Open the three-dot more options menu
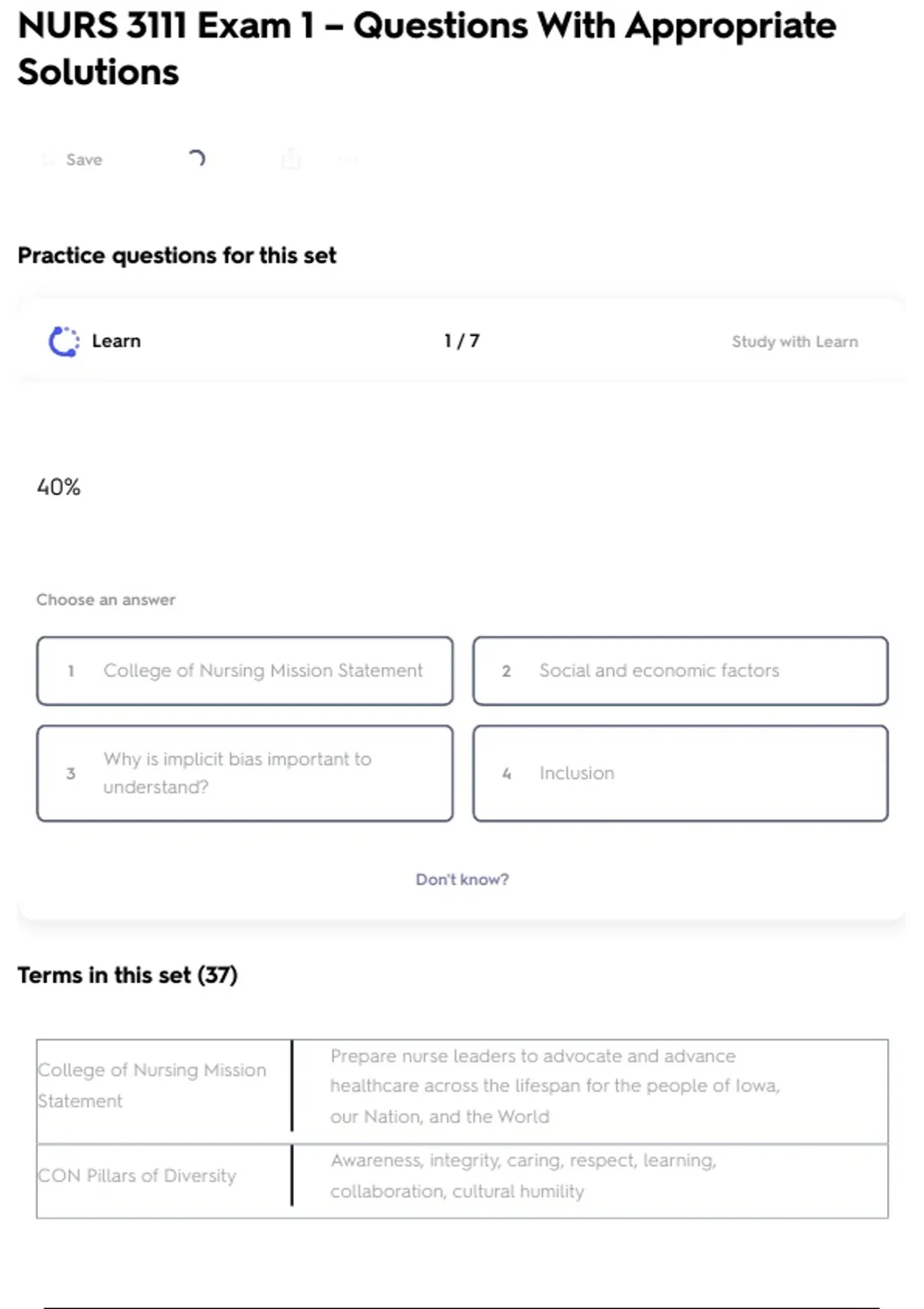 pos(347,159)
